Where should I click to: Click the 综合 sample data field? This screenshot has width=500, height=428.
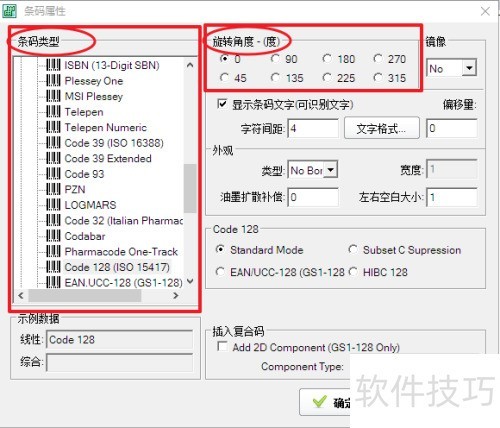(119, 362)
